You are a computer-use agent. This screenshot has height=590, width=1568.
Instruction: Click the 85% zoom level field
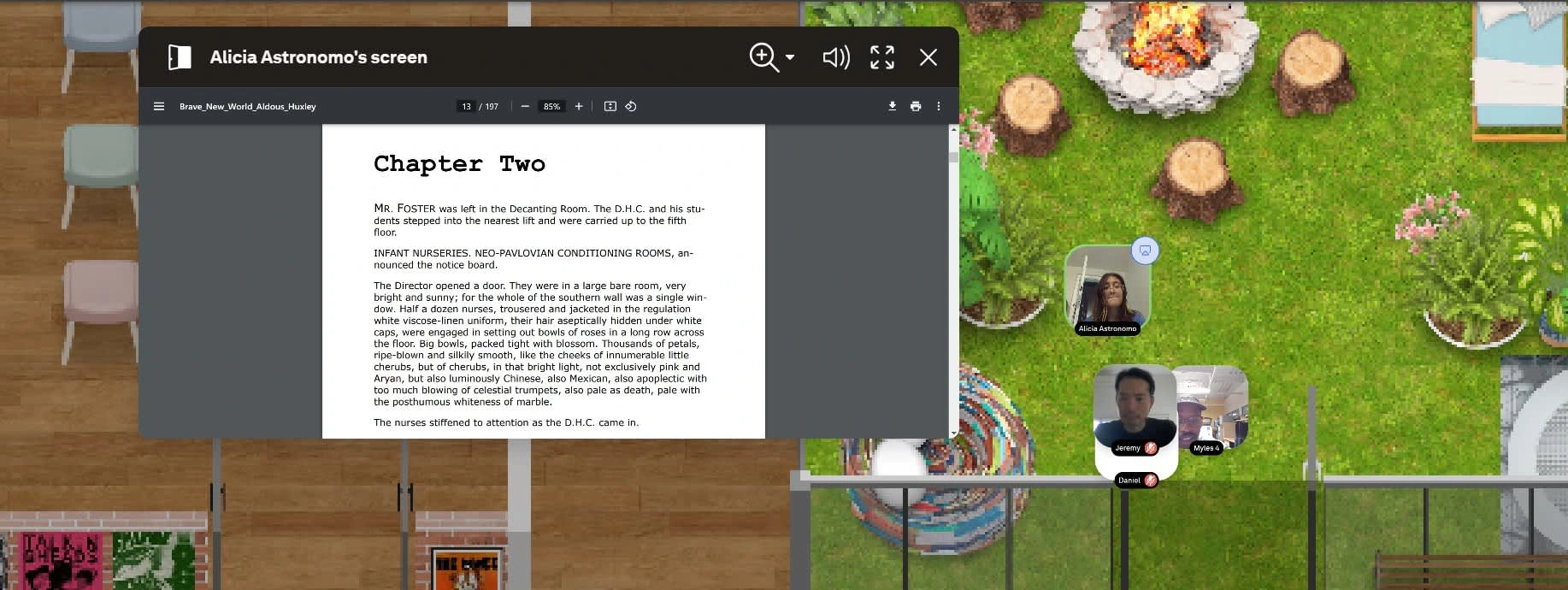coord(551,106)
